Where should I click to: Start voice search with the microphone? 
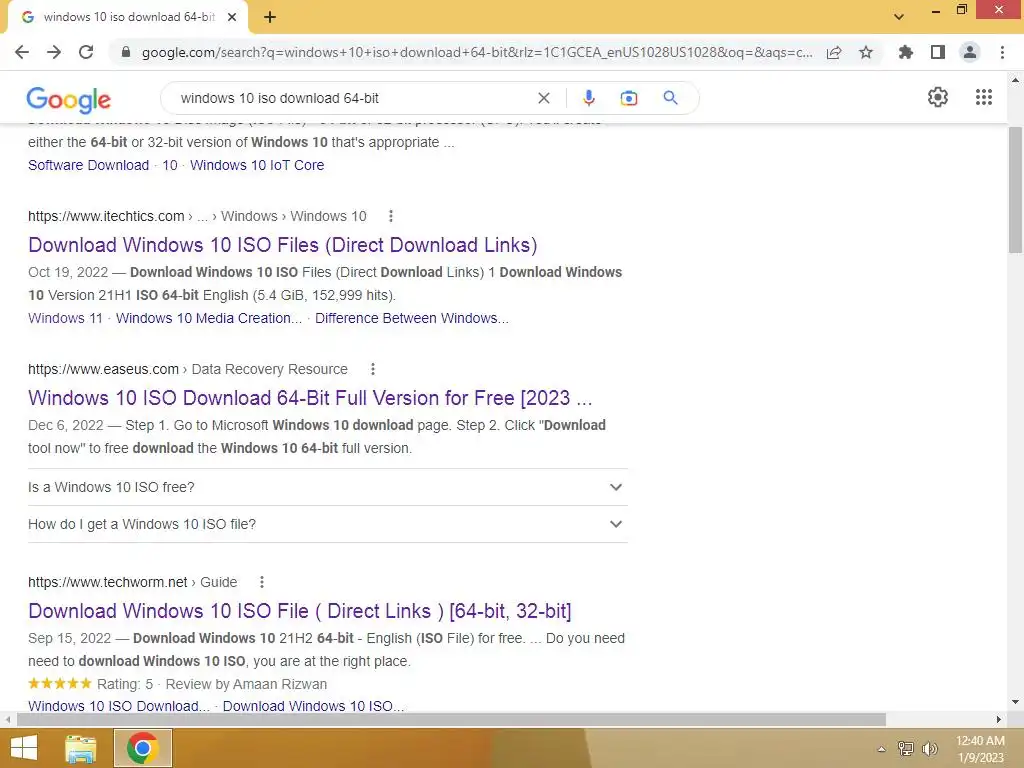tap(588, 98)
